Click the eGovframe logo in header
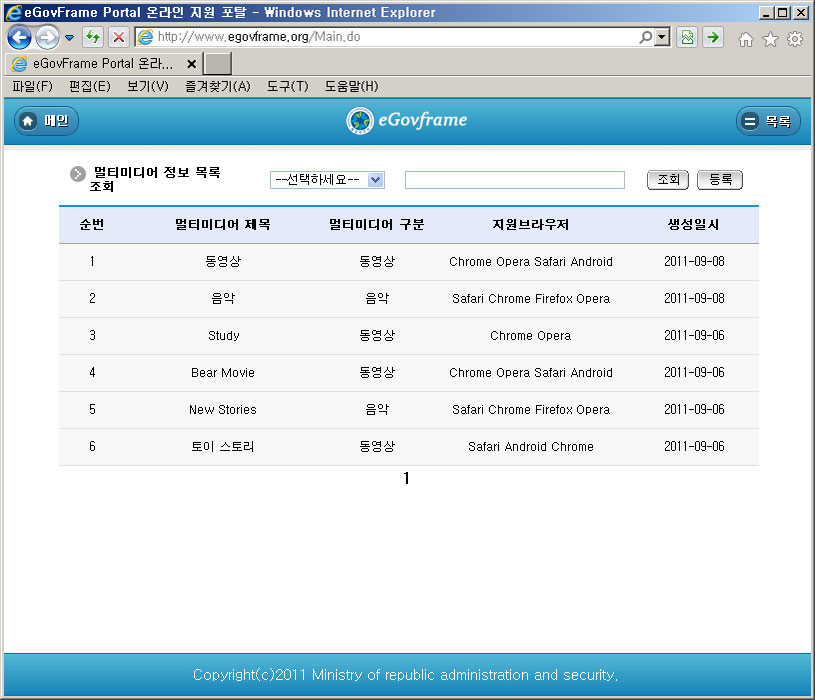 [x=407, y=121]
